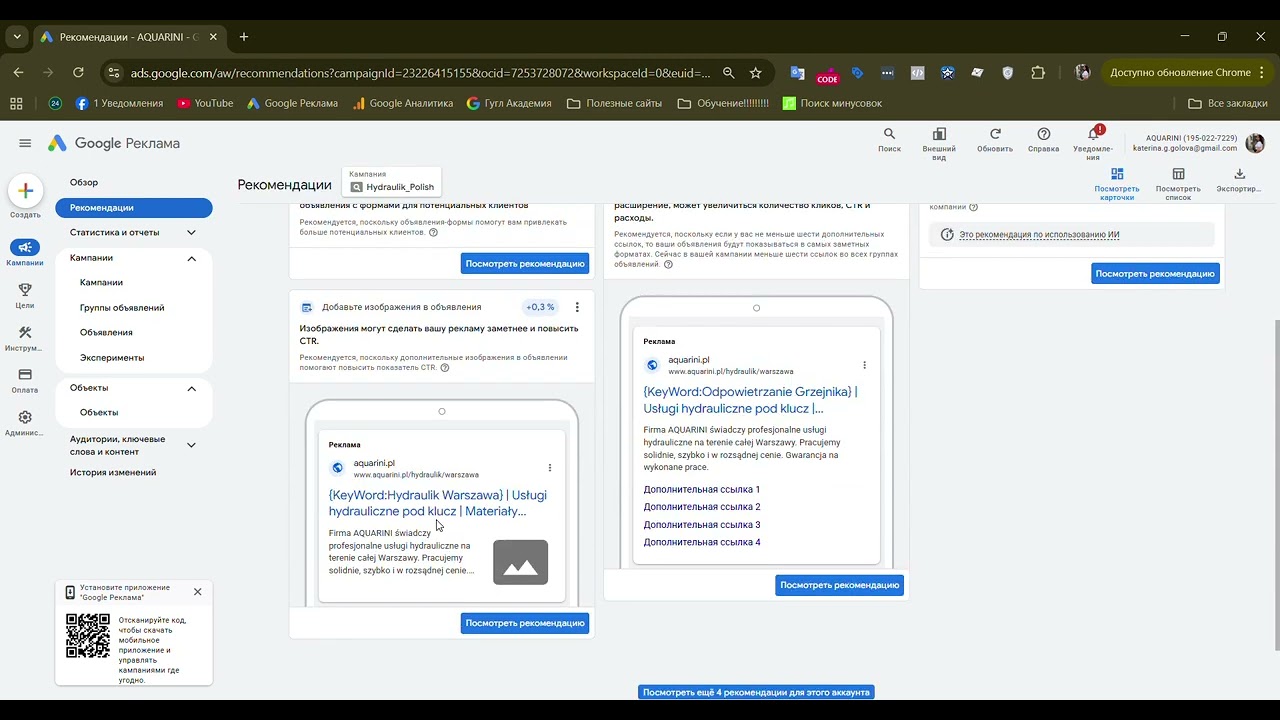
Task: Click the browser reload button
Action: point(78,73)
